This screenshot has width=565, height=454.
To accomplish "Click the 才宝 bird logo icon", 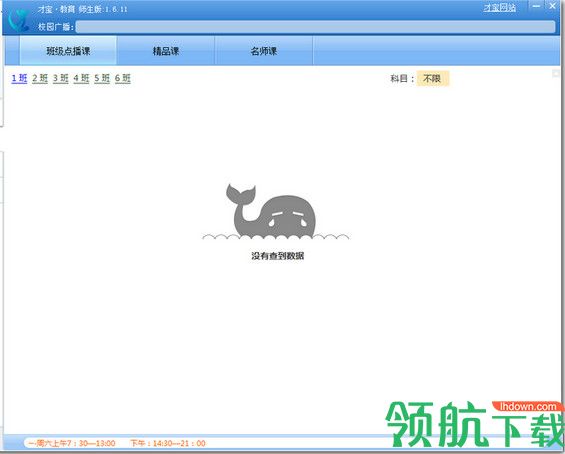I will pyautogui.click(x=18, y=19).
